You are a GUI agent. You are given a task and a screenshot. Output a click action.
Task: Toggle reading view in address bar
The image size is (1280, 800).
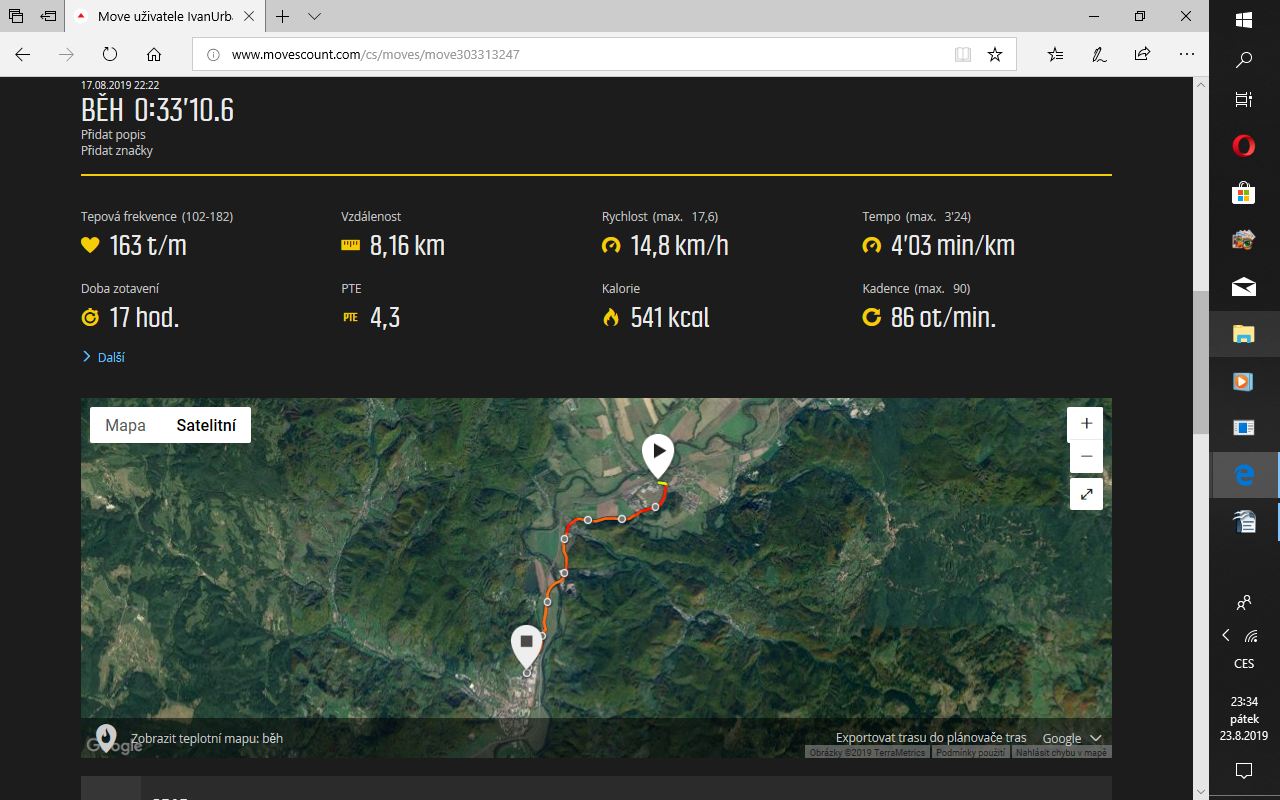[962, 54]
